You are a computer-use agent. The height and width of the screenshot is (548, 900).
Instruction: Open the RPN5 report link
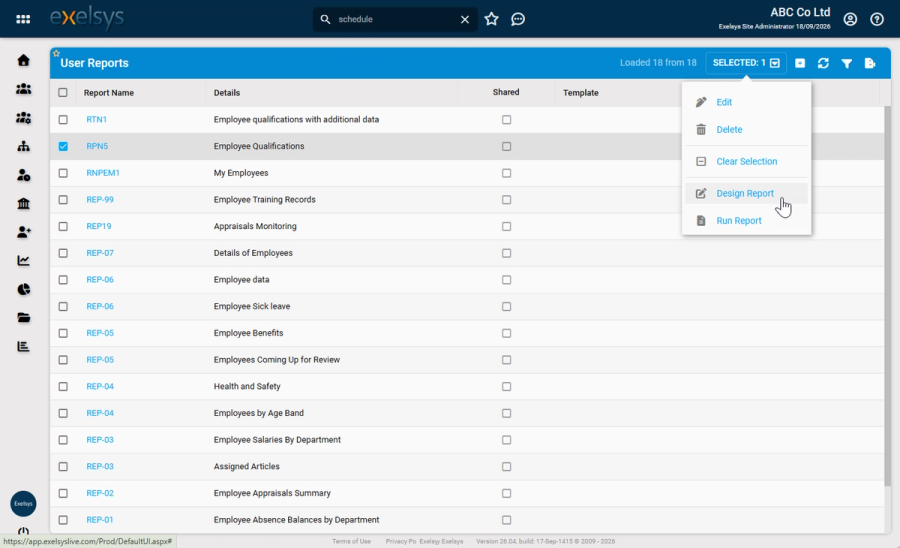point(97,146)
